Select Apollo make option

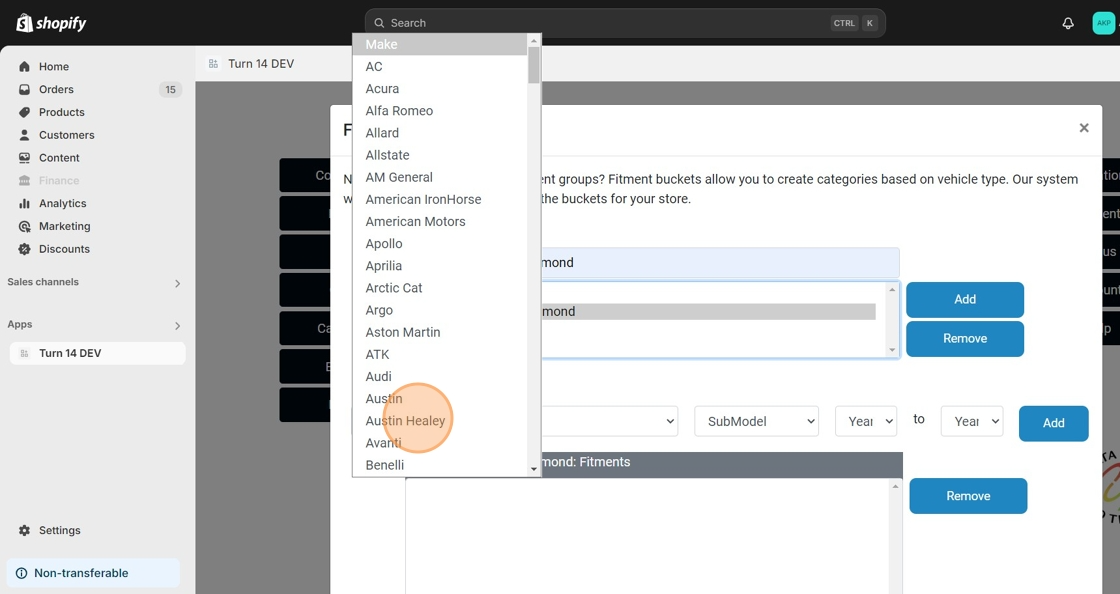[x=439, y=243]
